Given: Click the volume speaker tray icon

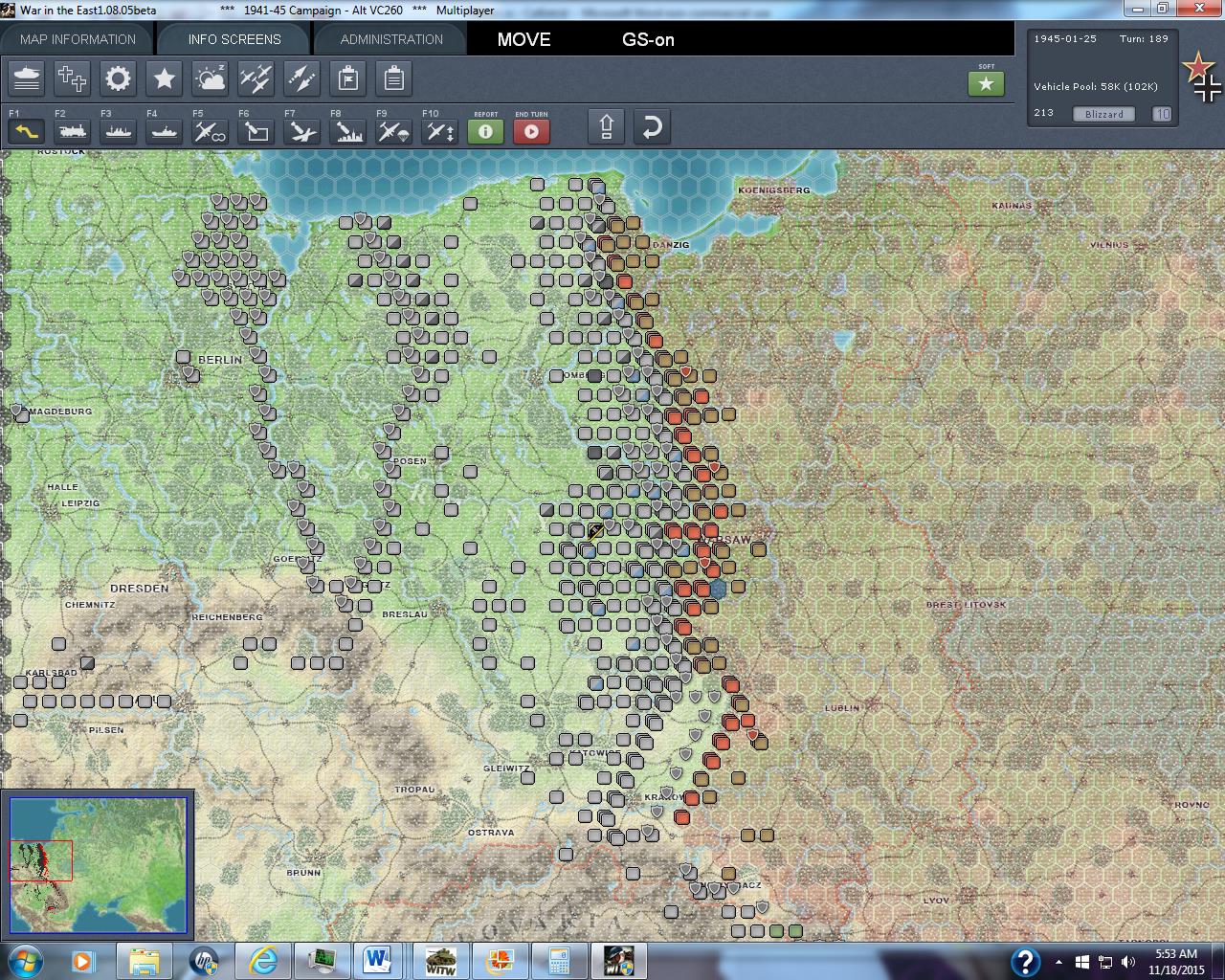Looking at the screenshot, I should point(1128,962).
